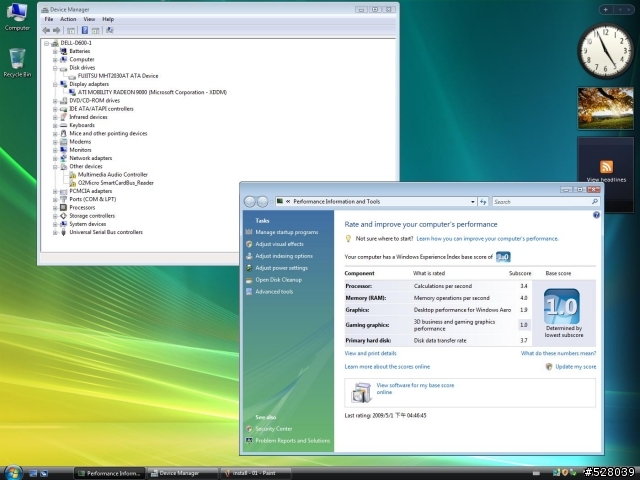Select the ATI MOBILITY RADEON 9000 adapter

152,92
